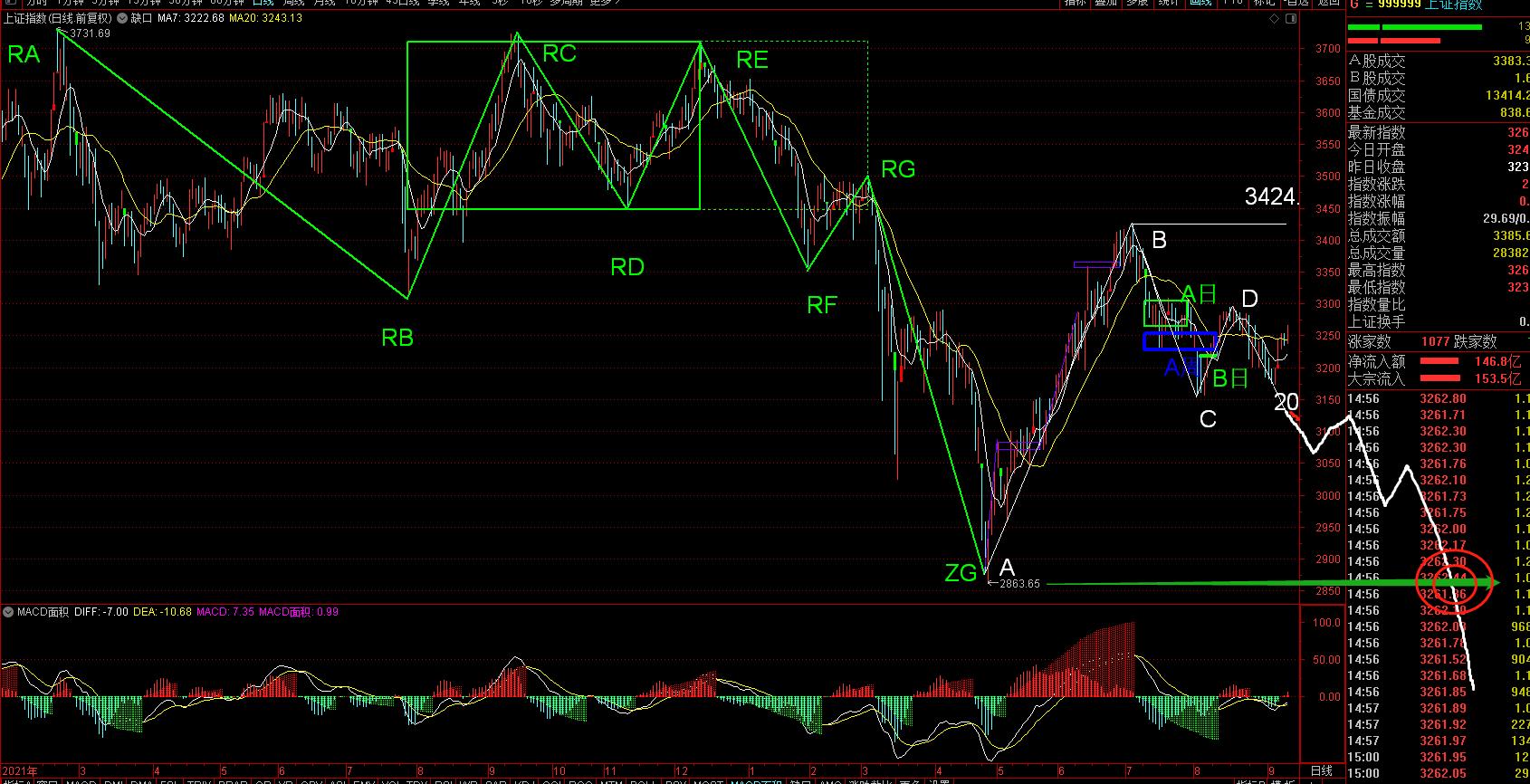Select the 上证换手 row
1530x784 pixels.
point(1439,321)
